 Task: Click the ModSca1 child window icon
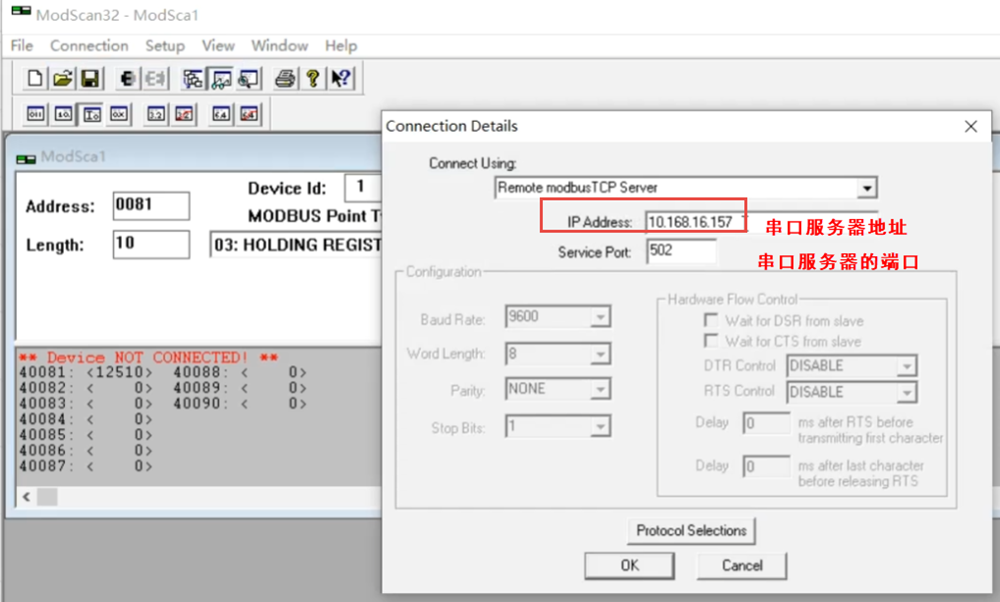(x=26, y=158)
